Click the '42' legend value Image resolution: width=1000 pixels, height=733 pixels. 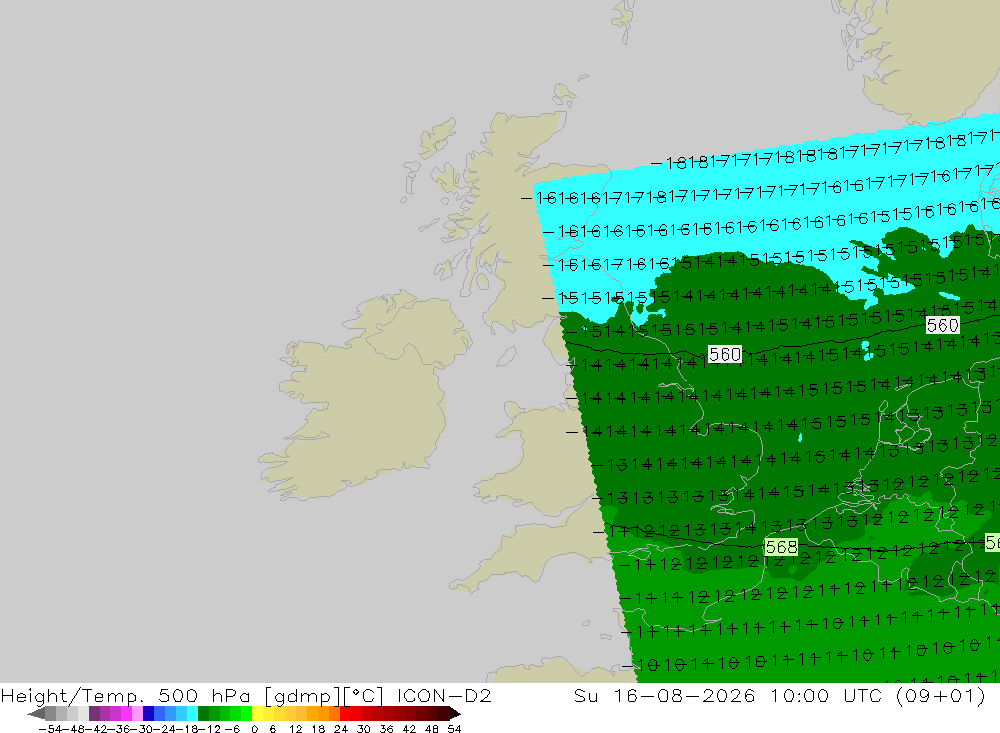pyautogui.click(x=409, y=729)
